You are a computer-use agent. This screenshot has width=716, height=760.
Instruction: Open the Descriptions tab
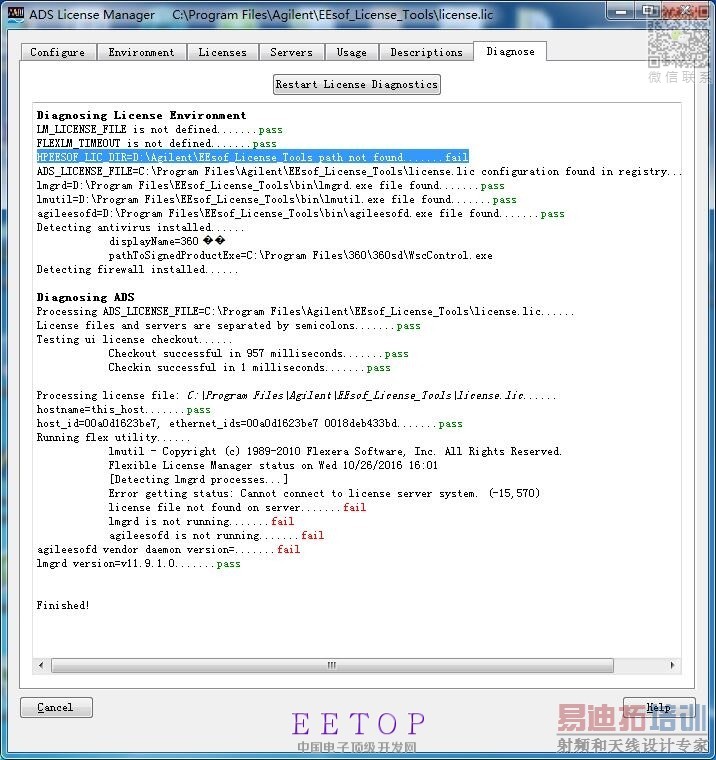click(426, 52)
